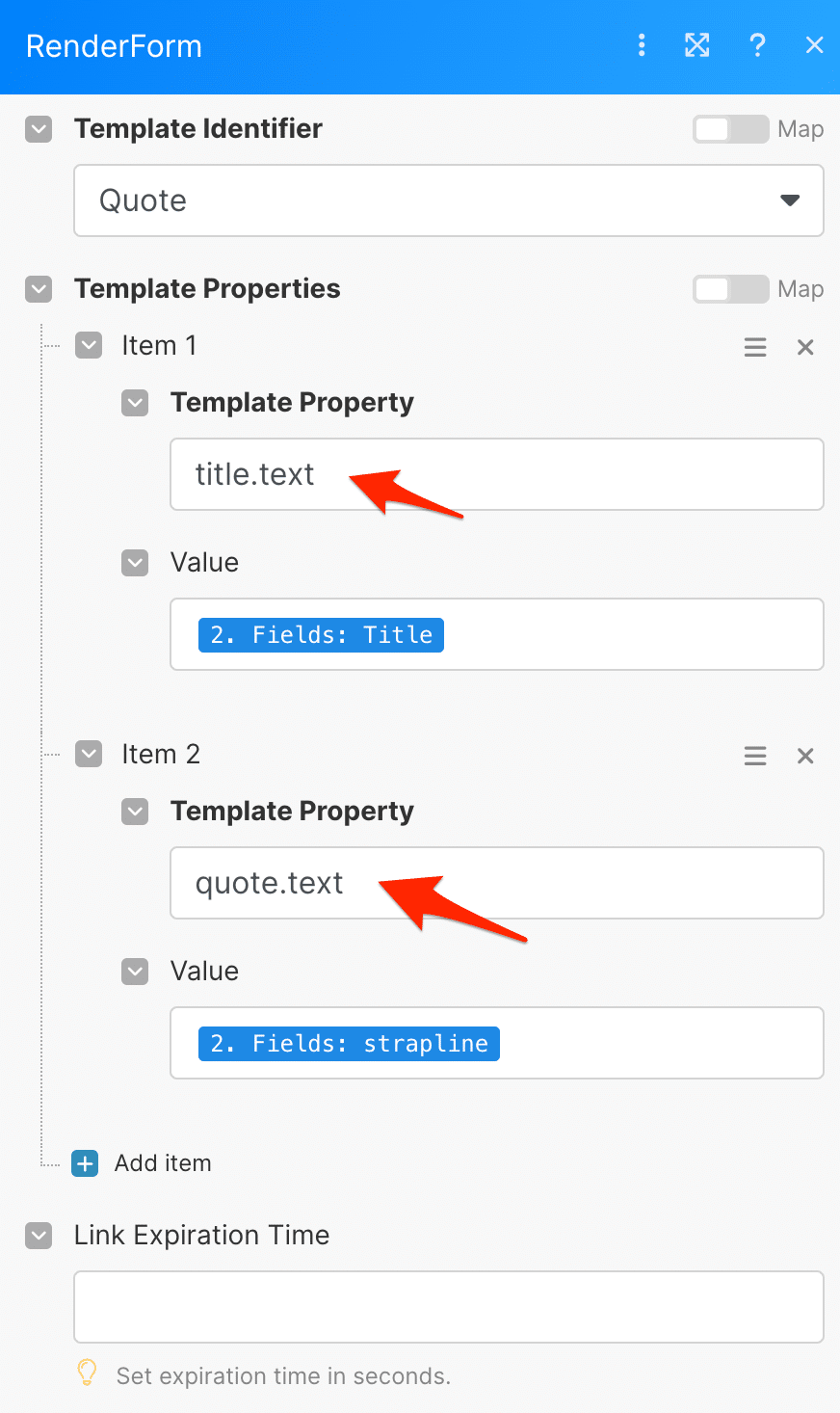Image resolution: width=840 pixels, height=1413 pixels.
Task: Click the lightbulb hint icon
Action: (86, 1373)
